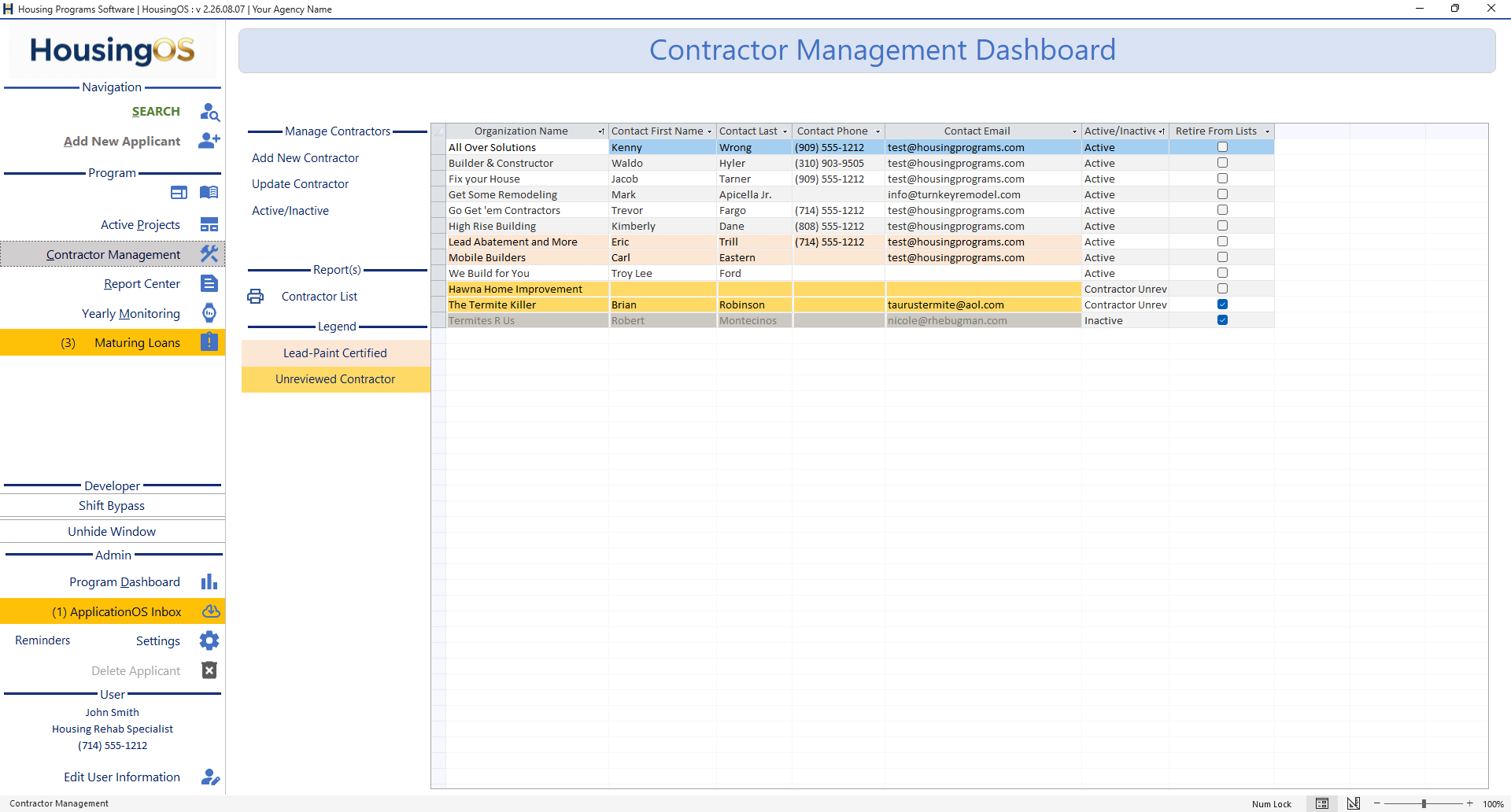Click the ApplicationOS Inbox cloud icon

click(211, 611)
